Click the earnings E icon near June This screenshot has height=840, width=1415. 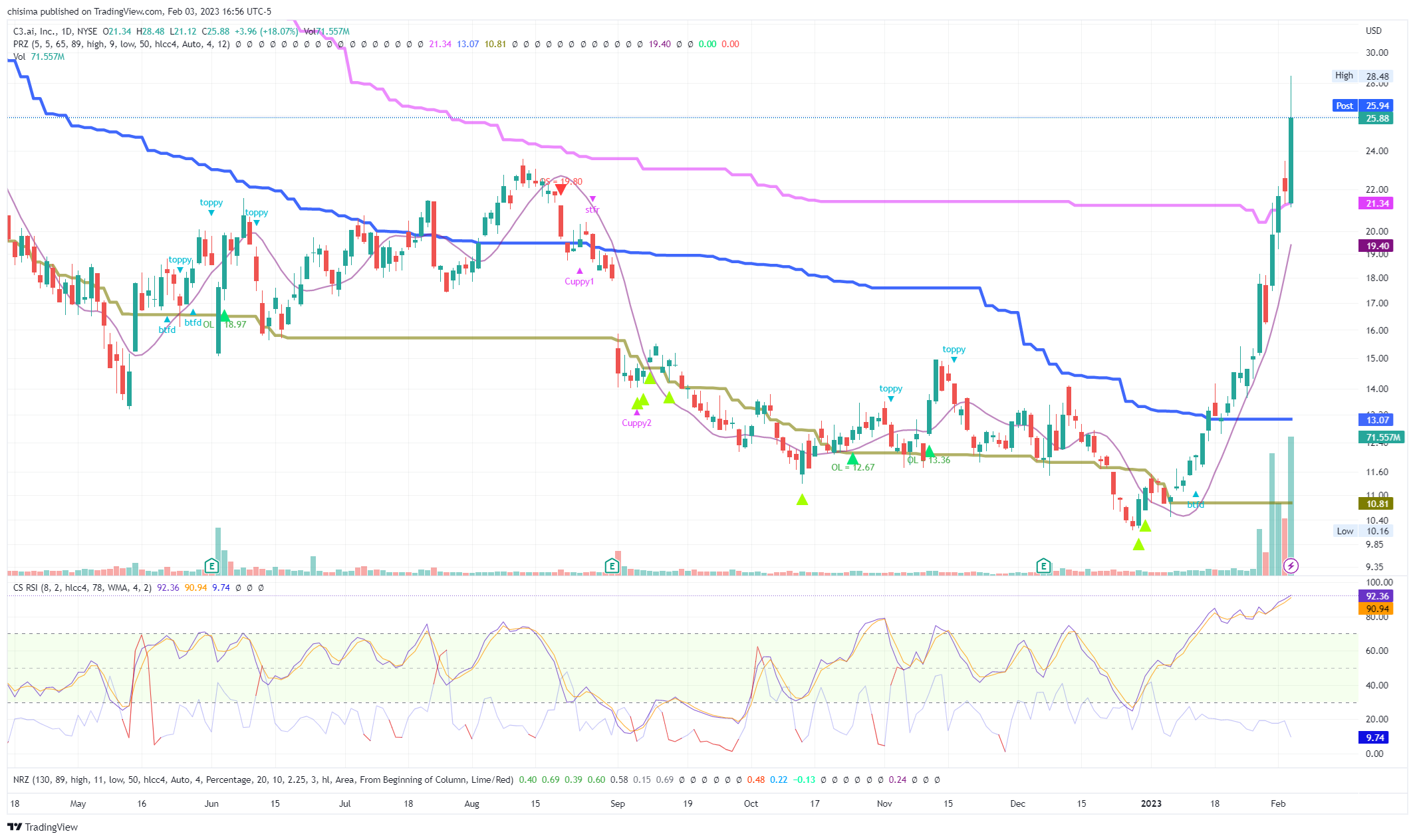click(x=211, y=566)
